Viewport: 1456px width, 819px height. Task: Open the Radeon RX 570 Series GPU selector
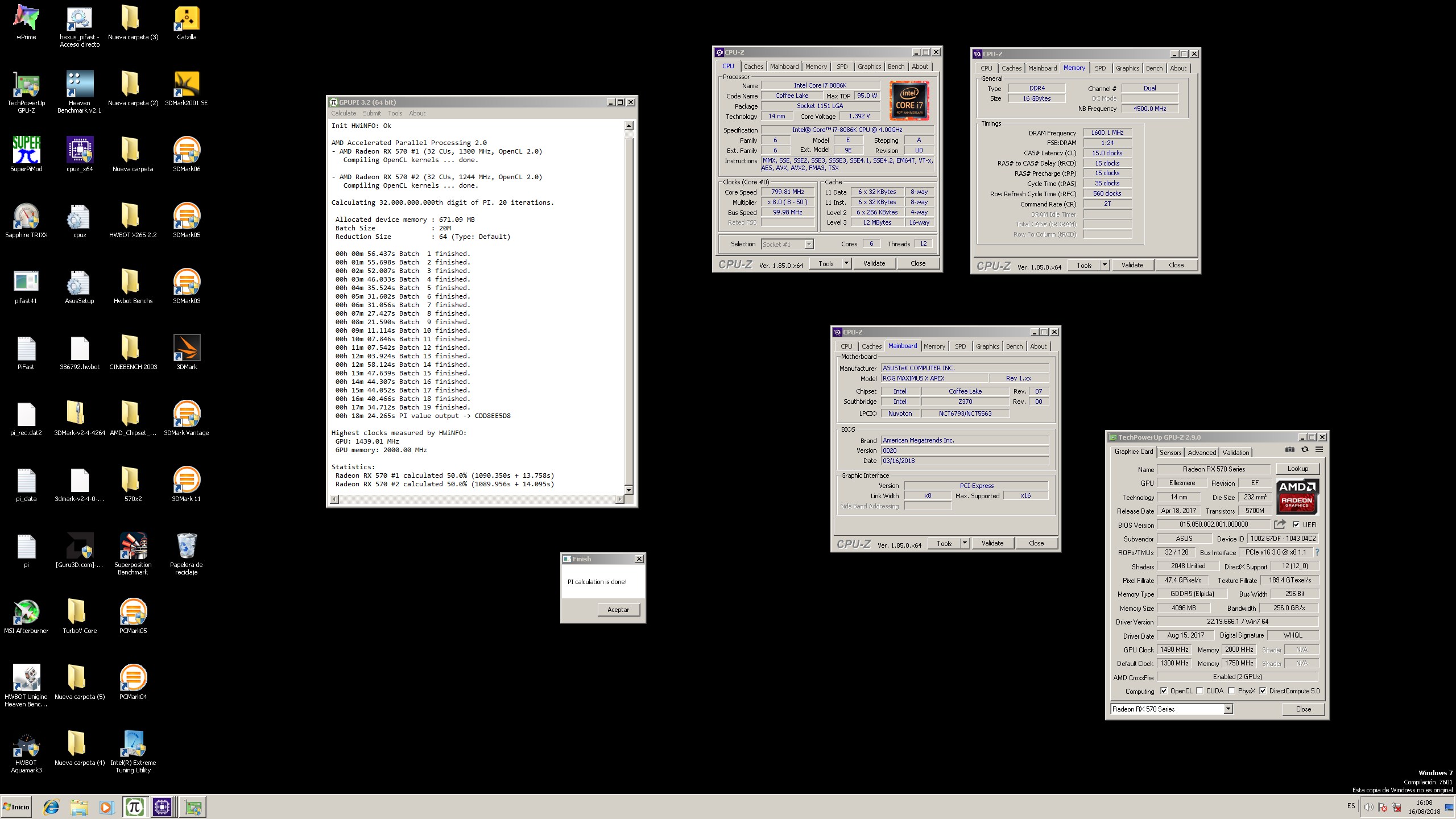tap(1172, 709)
